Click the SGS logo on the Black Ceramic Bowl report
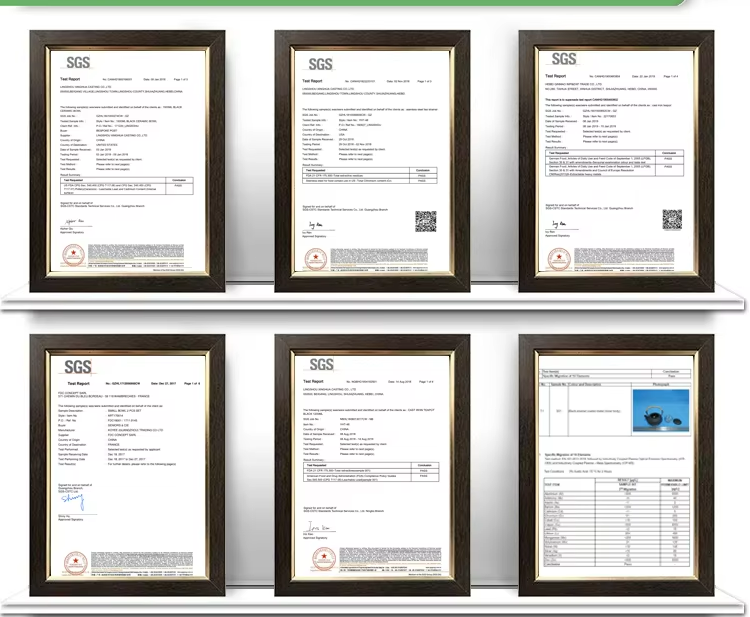The image size is (750, 617). 77,63
